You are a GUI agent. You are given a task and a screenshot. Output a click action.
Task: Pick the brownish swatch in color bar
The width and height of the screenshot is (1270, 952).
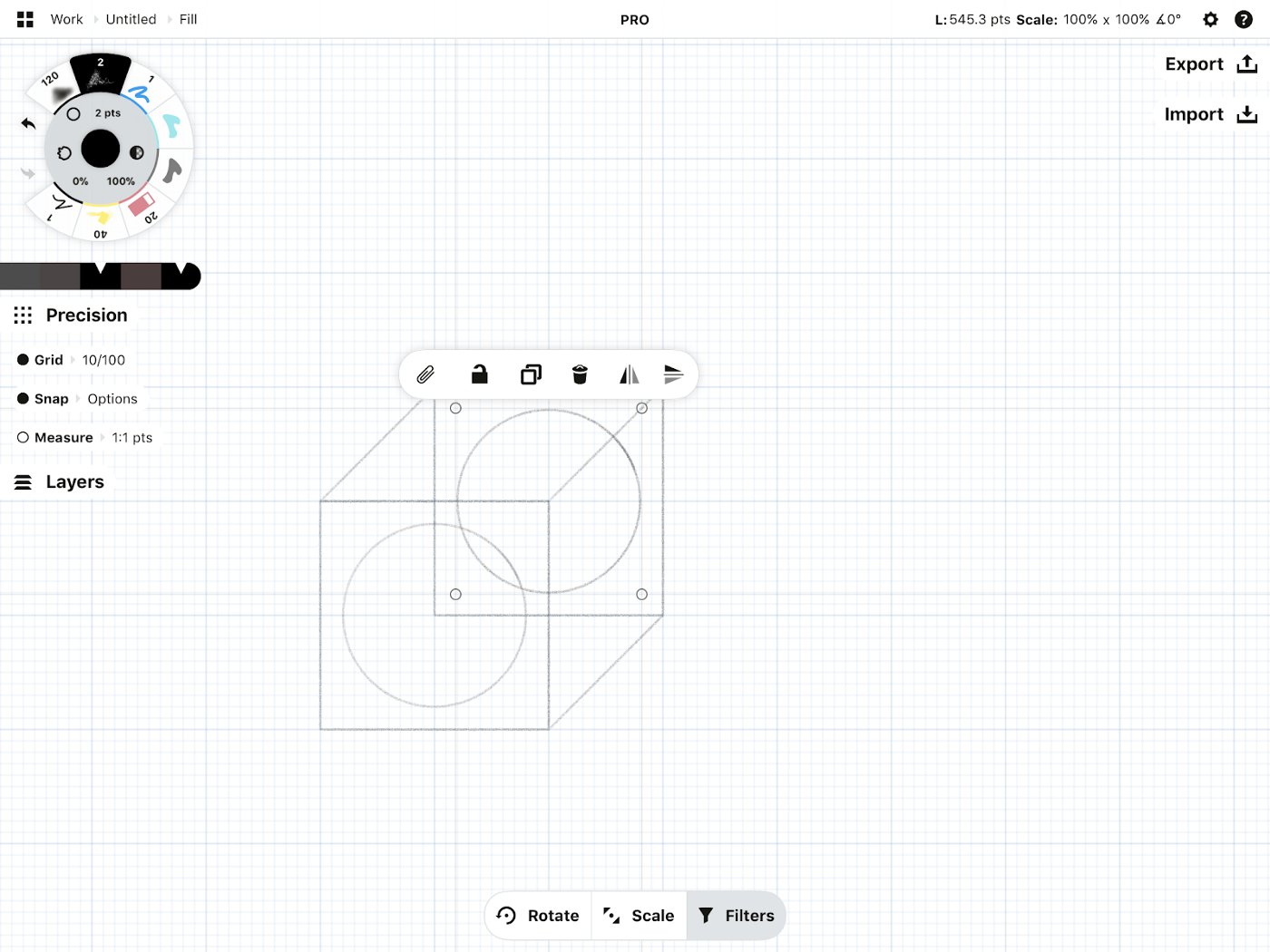(141, 276)
